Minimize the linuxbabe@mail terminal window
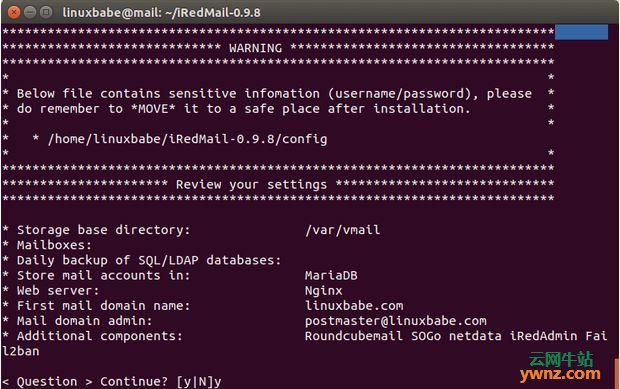620x389 pixels. (30, 12)
